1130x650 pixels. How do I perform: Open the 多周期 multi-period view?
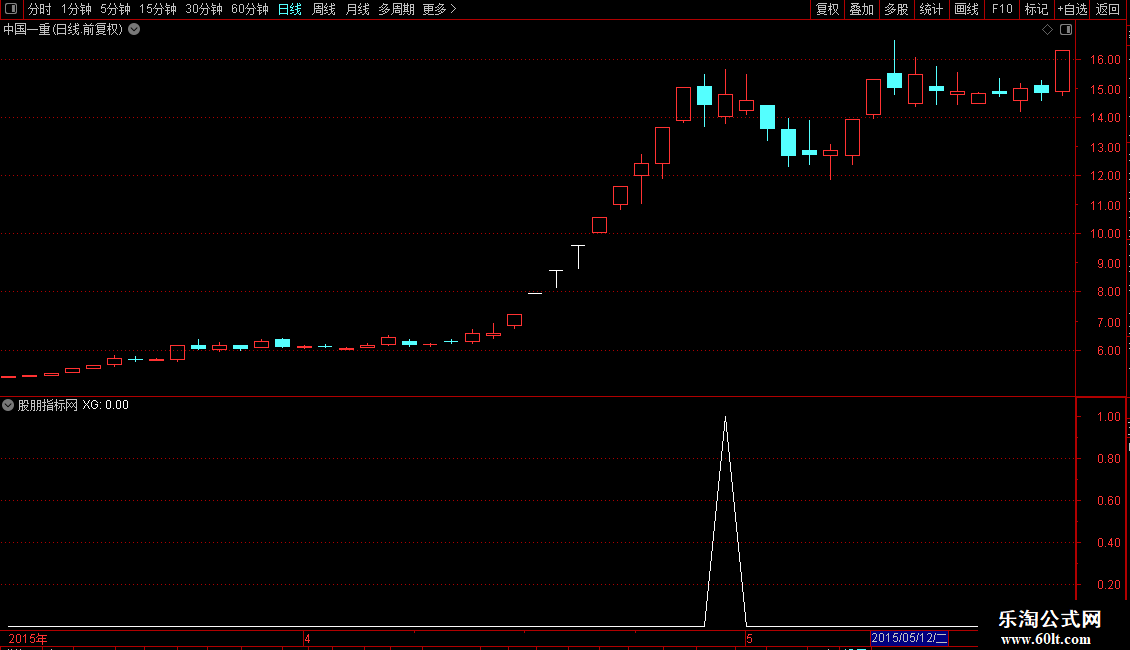click(x=396, y=9)
